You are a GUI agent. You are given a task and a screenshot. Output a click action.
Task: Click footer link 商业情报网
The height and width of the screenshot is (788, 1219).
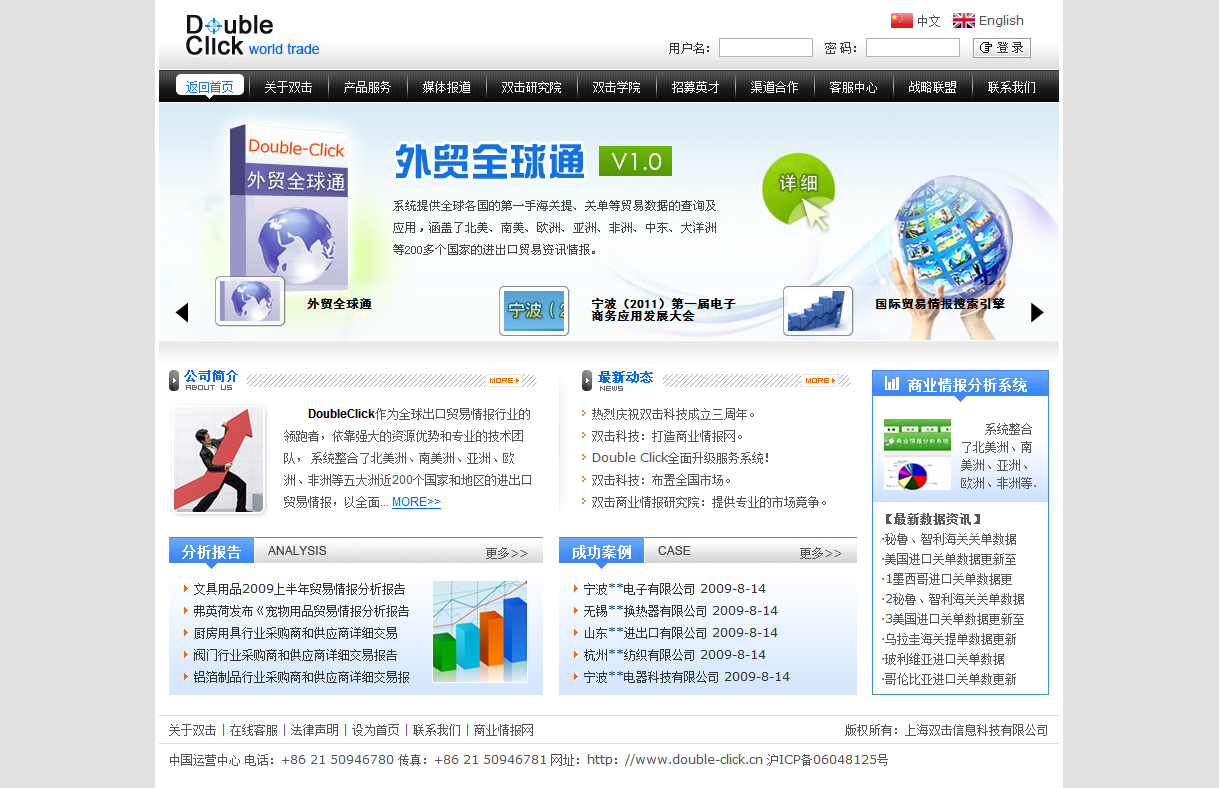[504, 730]
